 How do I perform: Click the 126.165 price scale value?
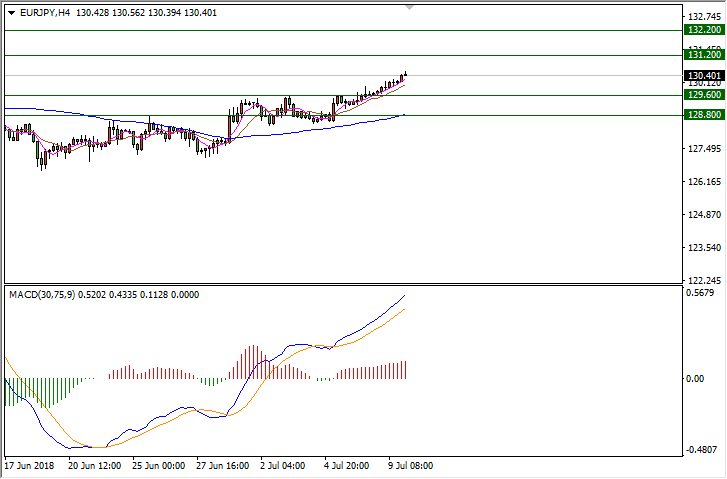point(705,182)
